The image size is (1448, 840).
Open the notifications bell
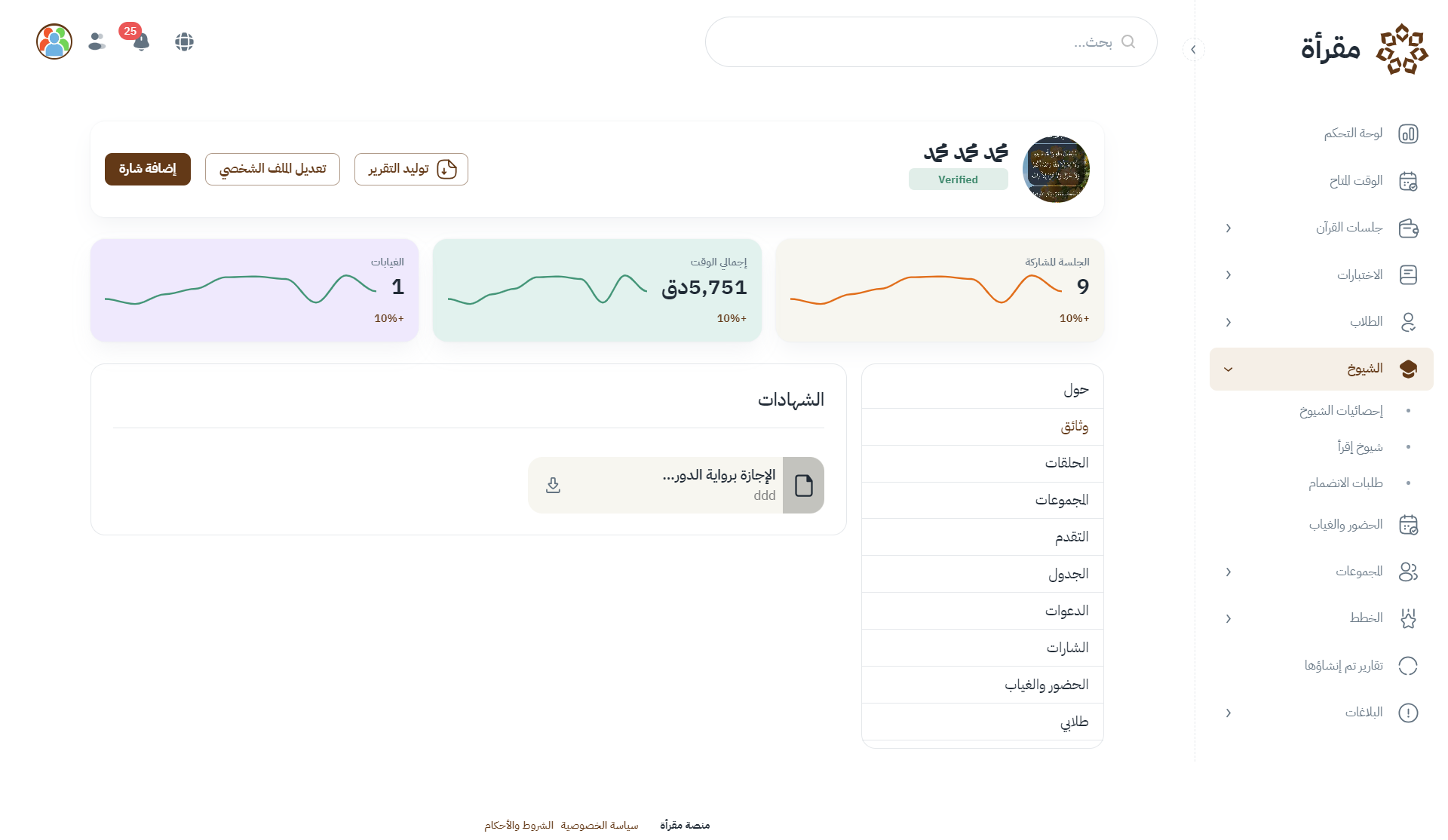[141, 41]
